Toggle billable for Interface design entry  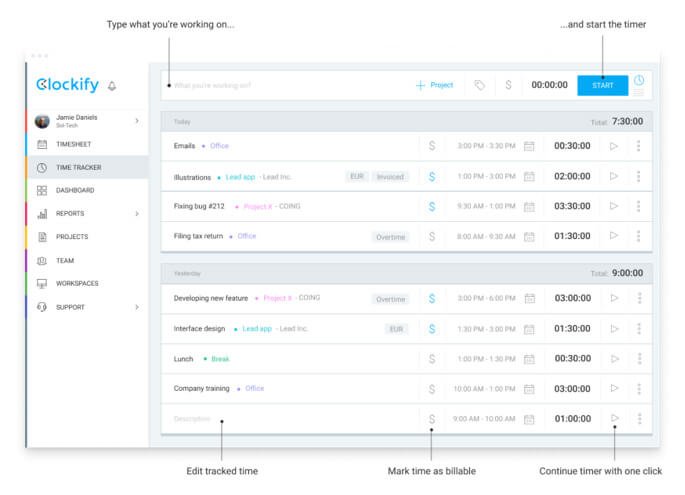(x=432, y=329)
